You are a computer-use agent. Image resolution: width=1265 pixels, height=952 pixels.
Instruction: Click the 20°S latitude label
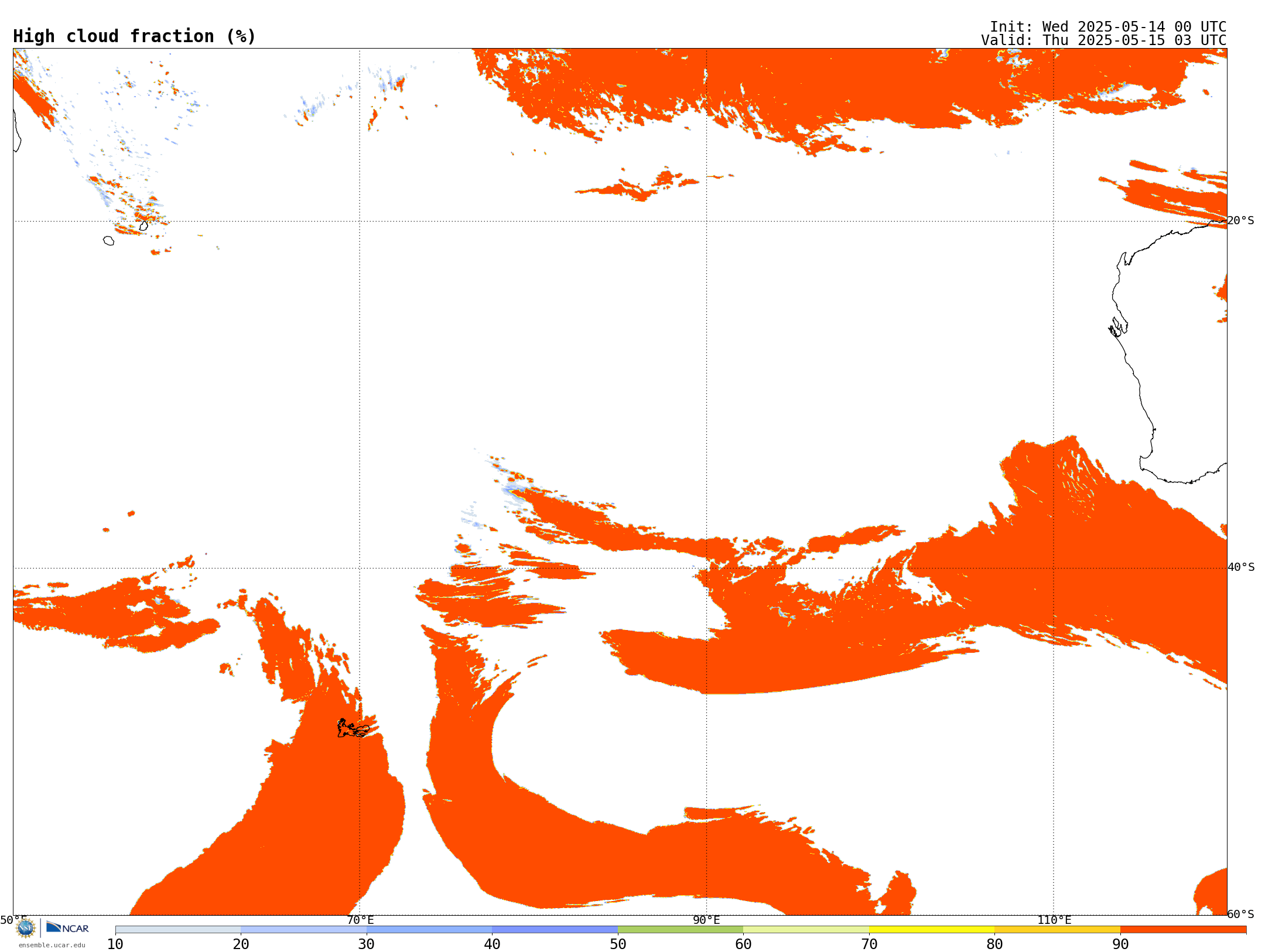pyautogui.click(x=1240, y=221)
